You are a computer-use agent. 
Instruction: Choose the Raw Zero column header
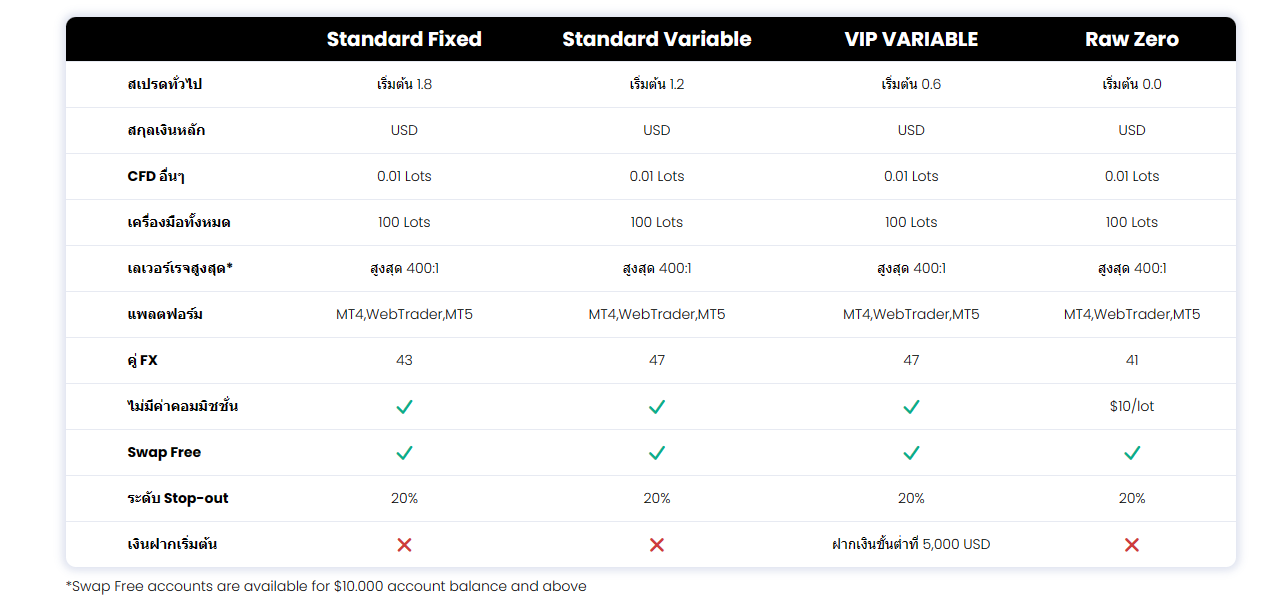(x=1132, y=39)
